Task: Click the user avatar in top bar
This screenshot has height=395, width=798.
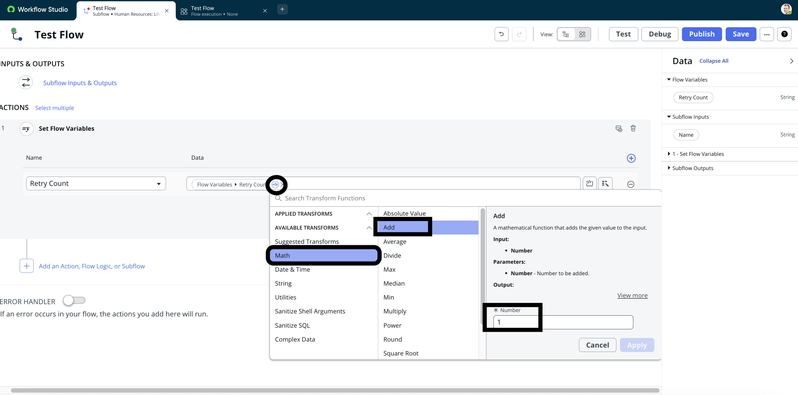Action: (x=786, y=9)
